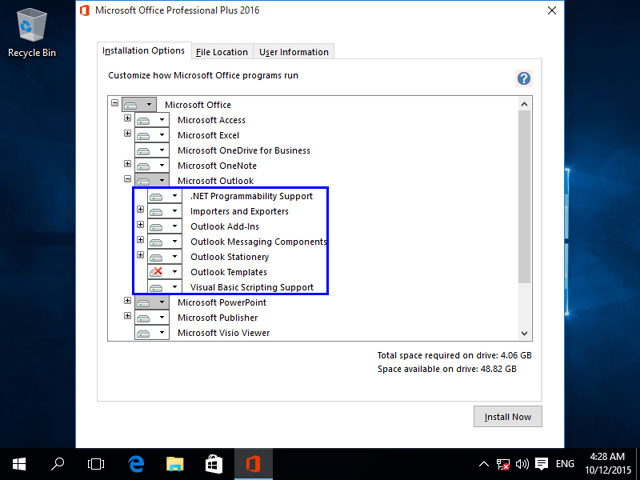This screenshot has height=480, width=640.
Task: Select the Recycle Bin desktop icon
Action: tap(32, 33)
